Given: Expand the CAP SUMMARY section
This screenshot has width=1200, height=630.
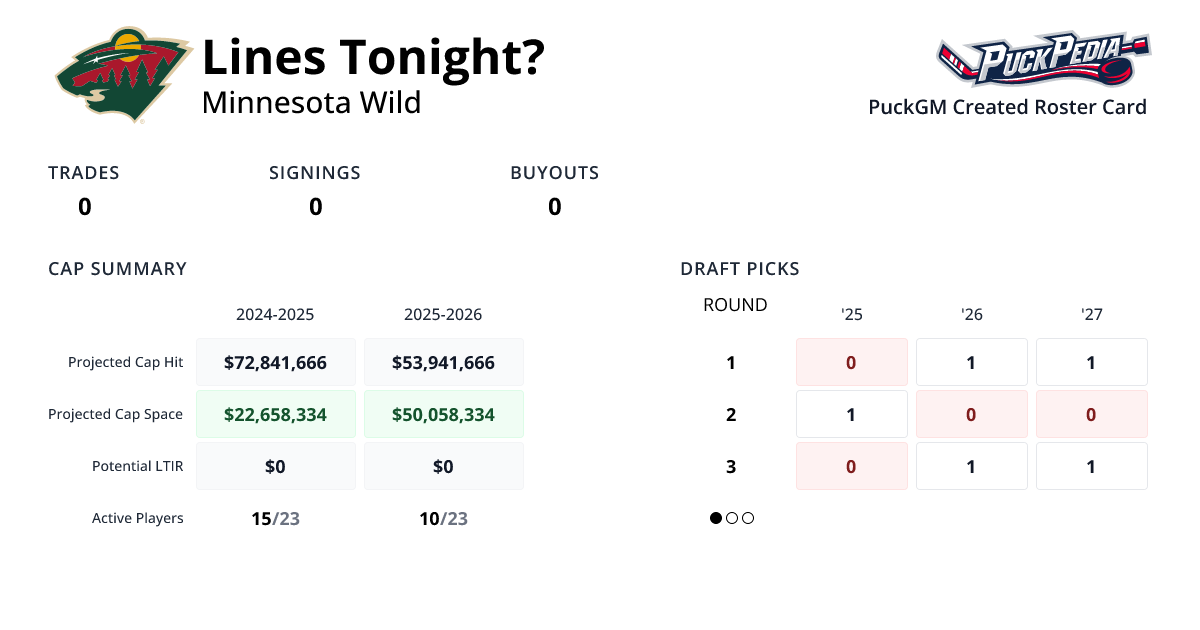Looking at the screenshot, I should 117,268.
